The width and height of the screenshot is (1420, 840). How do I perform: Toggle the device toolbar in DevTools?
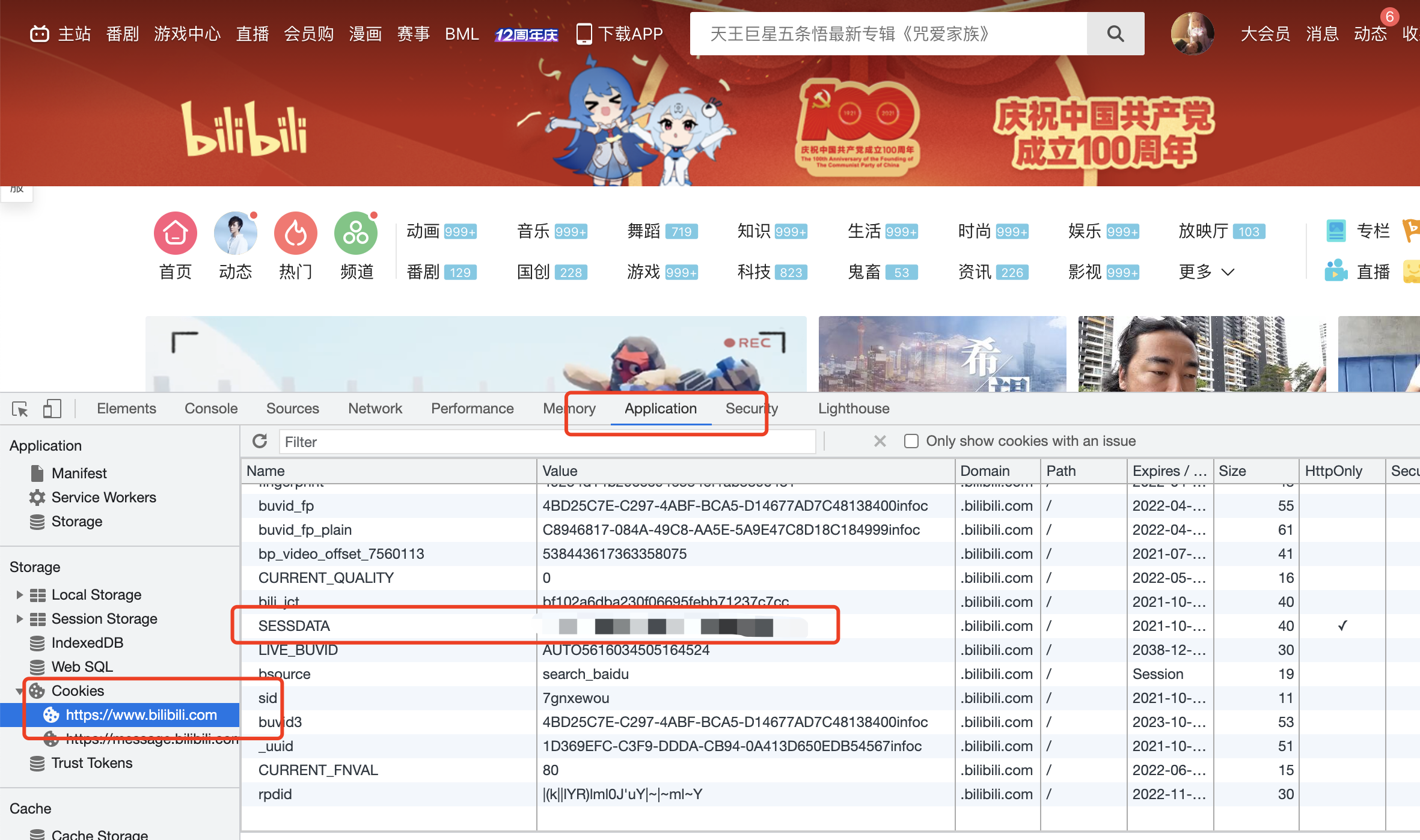pyautogui.click(x=52, y=409)
